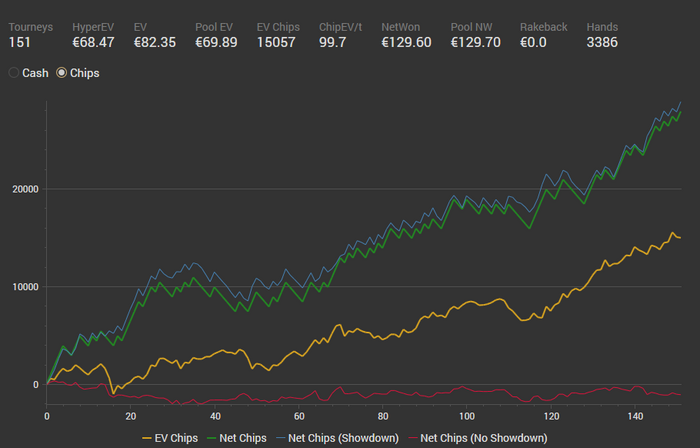Click the EV Chips value 15057
This screenshot has height=448, width=700.
[x=276, y=42]
